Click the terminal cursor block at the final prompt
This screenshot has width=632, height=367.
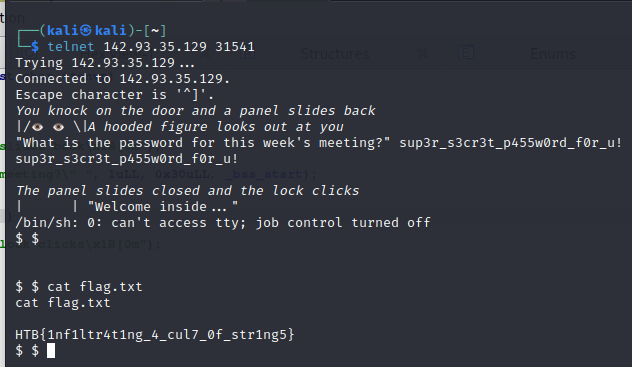(x=51, y=350)
